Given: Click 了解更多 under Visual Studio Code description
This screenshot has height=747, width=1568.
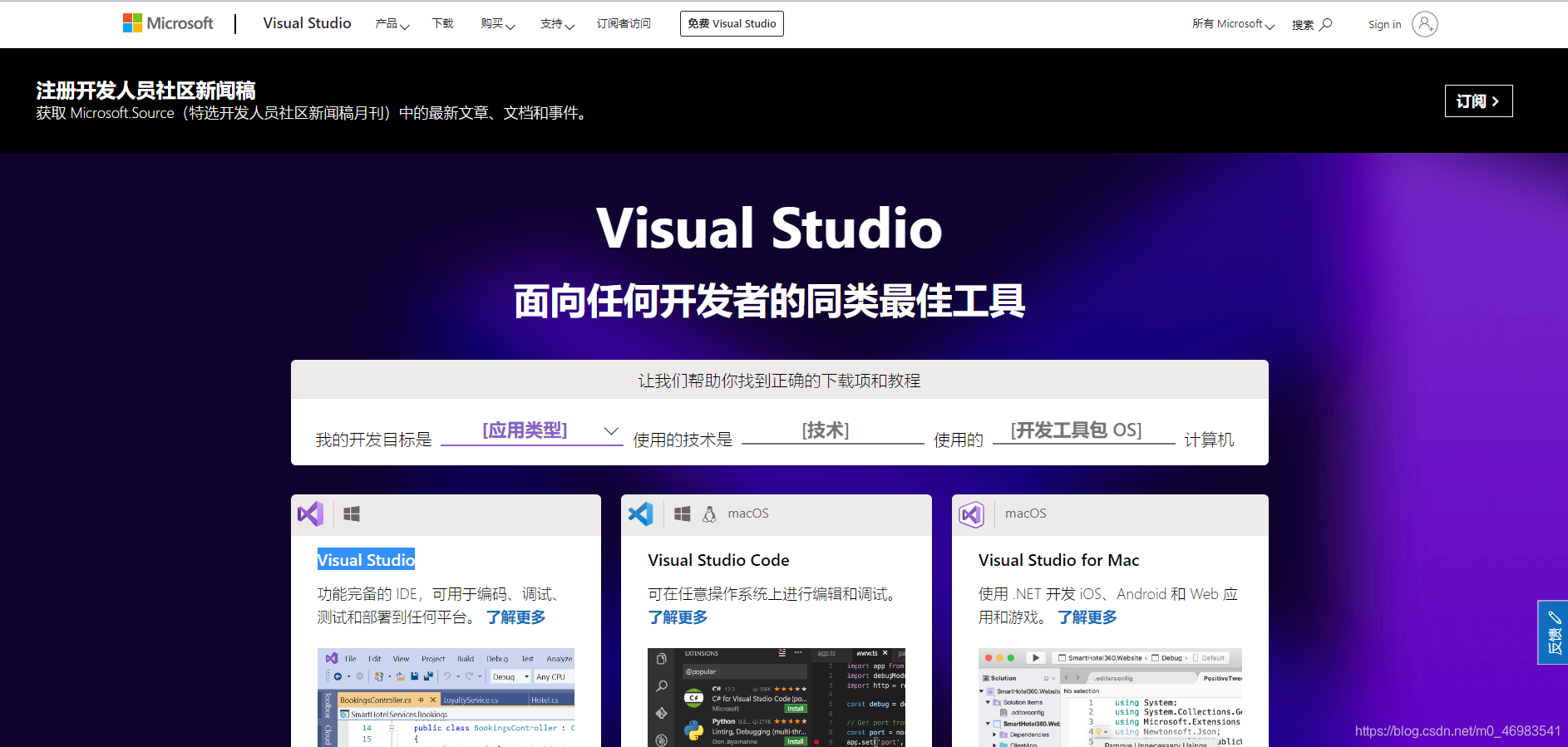Looking at the screenshot, I should 678,617.
